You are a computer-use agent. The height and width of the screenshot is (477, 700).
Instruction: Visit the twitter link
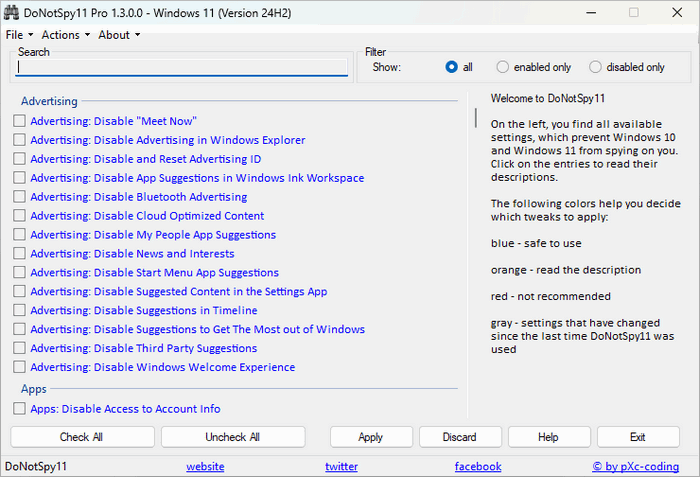click(x=341, y=466)
